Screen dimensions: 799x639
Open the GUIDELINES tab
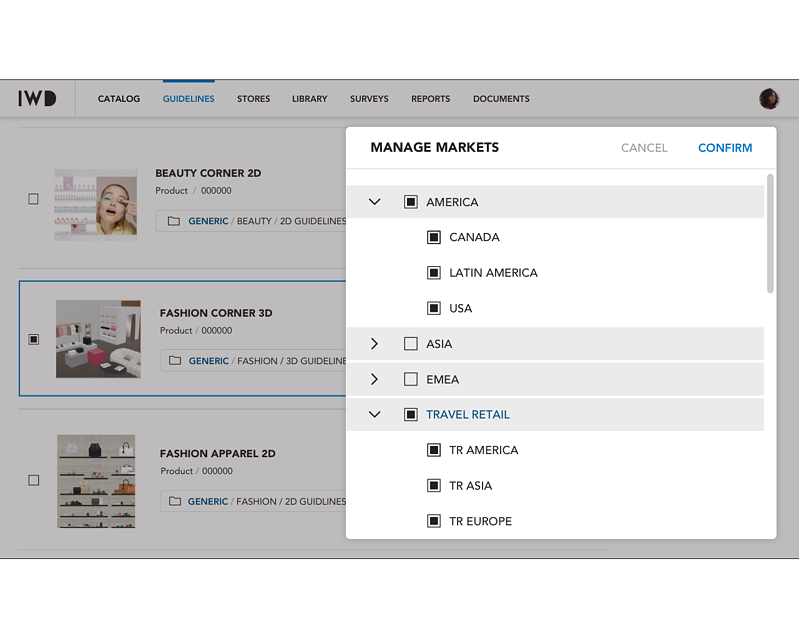click(x=189, y=99)
